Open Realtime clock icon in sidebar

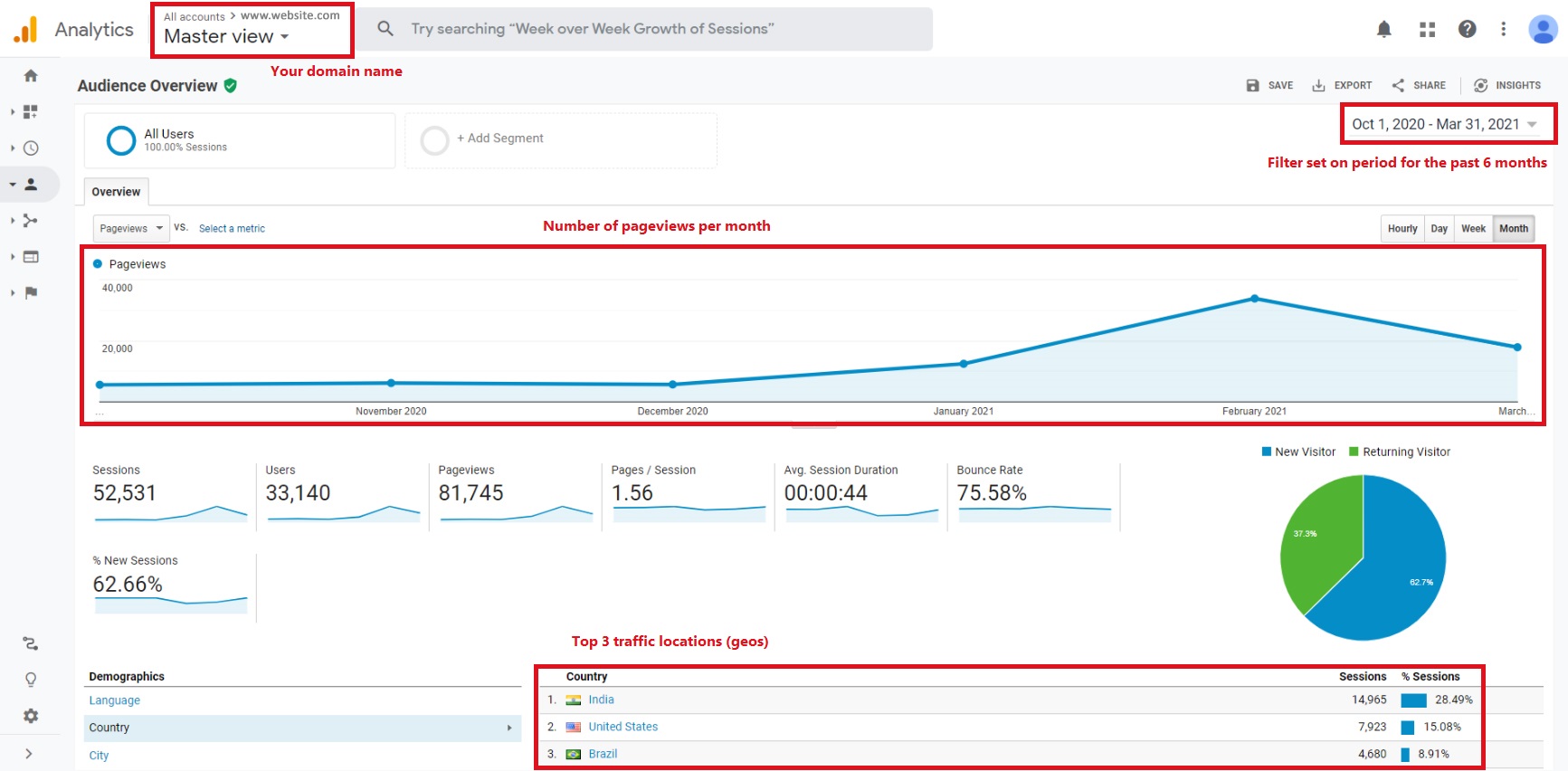coord(31,148)
